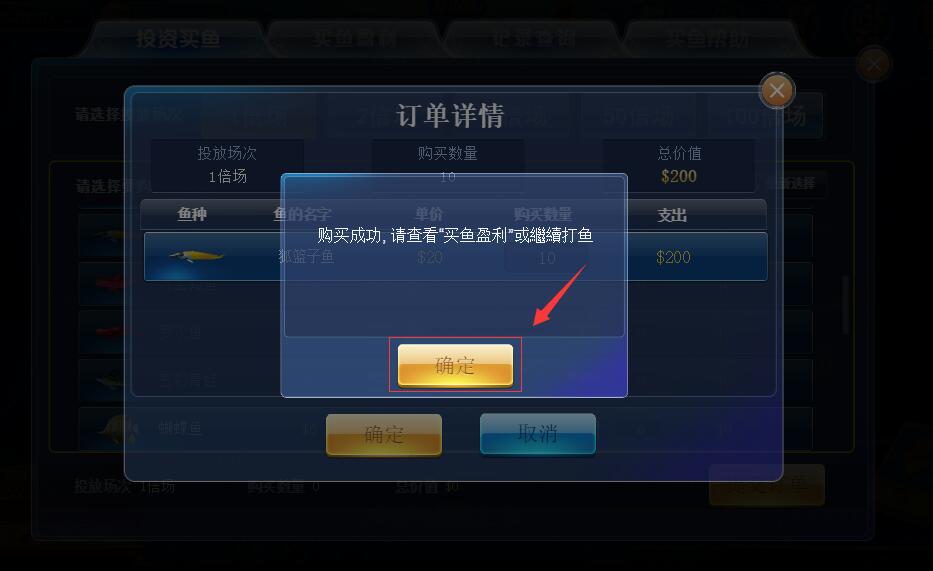Open the second tab next to 投资买鱼
Screen dimensions: 933x571
pos(355,39)
